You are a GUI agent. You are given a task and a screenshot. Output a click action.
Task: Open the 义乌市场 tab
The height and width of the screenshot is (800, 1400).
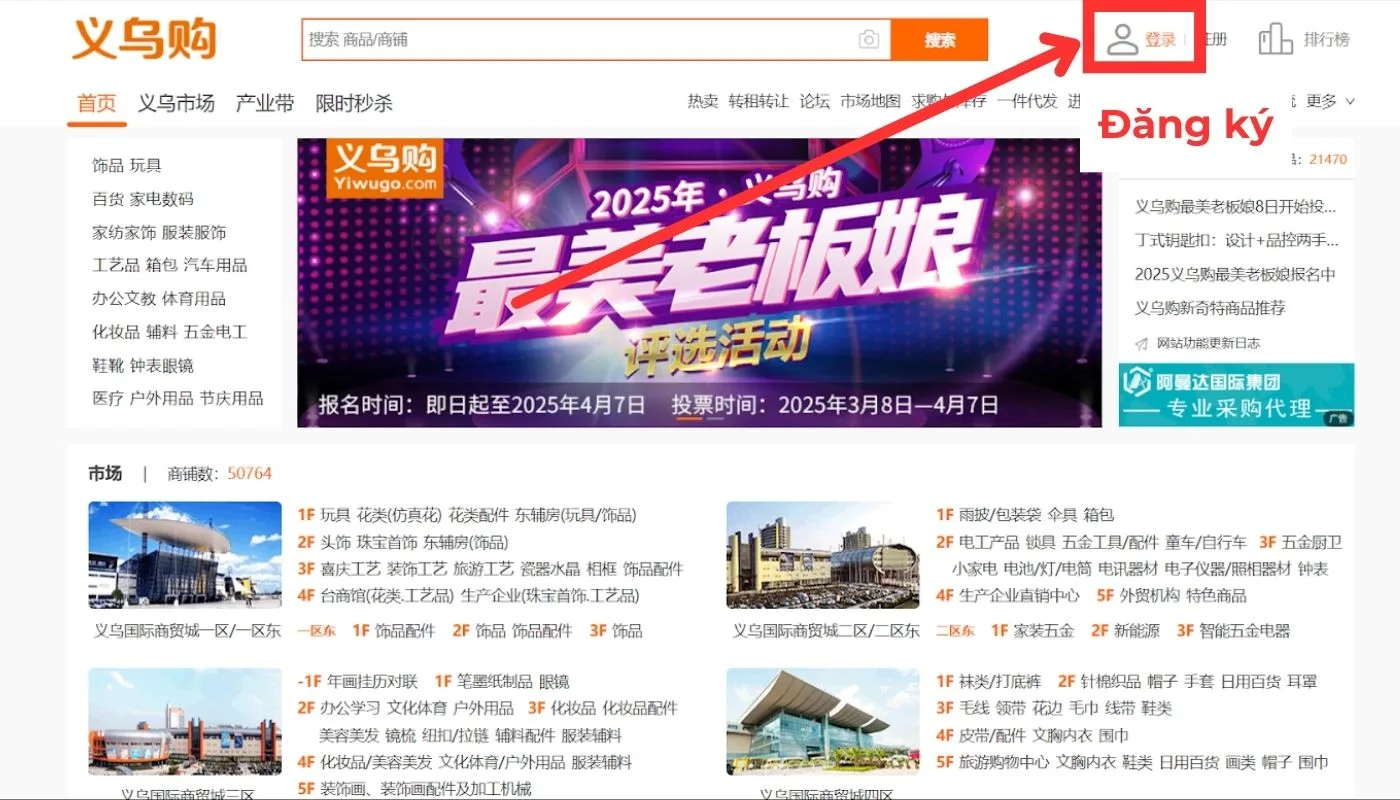[x=176, y=103]
